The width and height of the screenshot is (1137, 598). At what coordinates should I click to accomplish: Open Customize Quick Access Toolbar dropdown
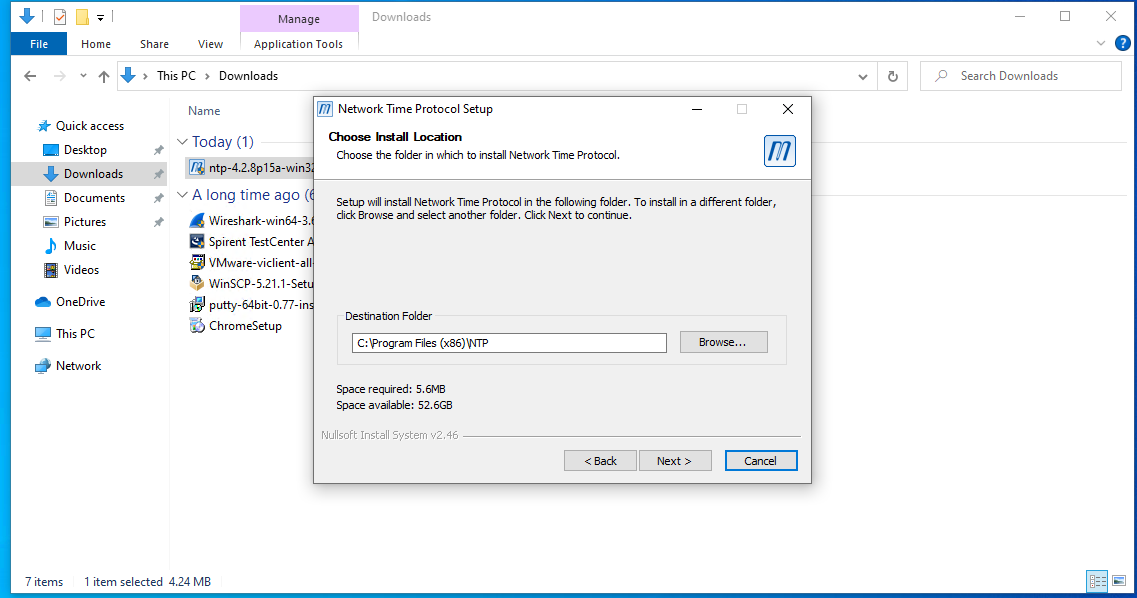[101, 17]
